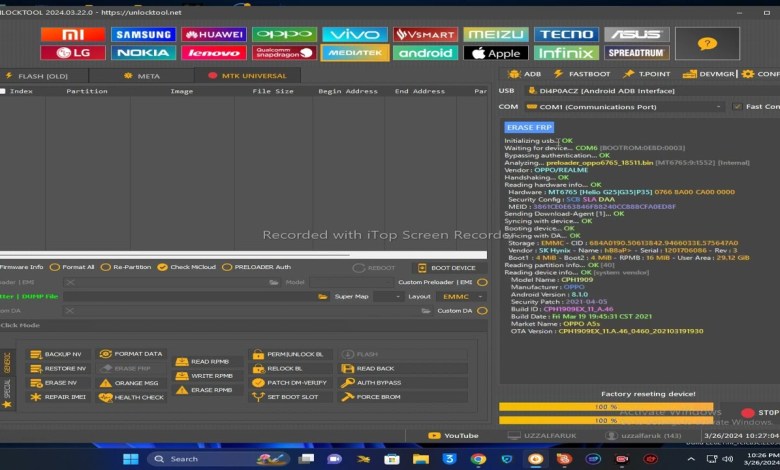780x470 pixels.
Task: Enable the Format All option
Action: click(56, 267)
